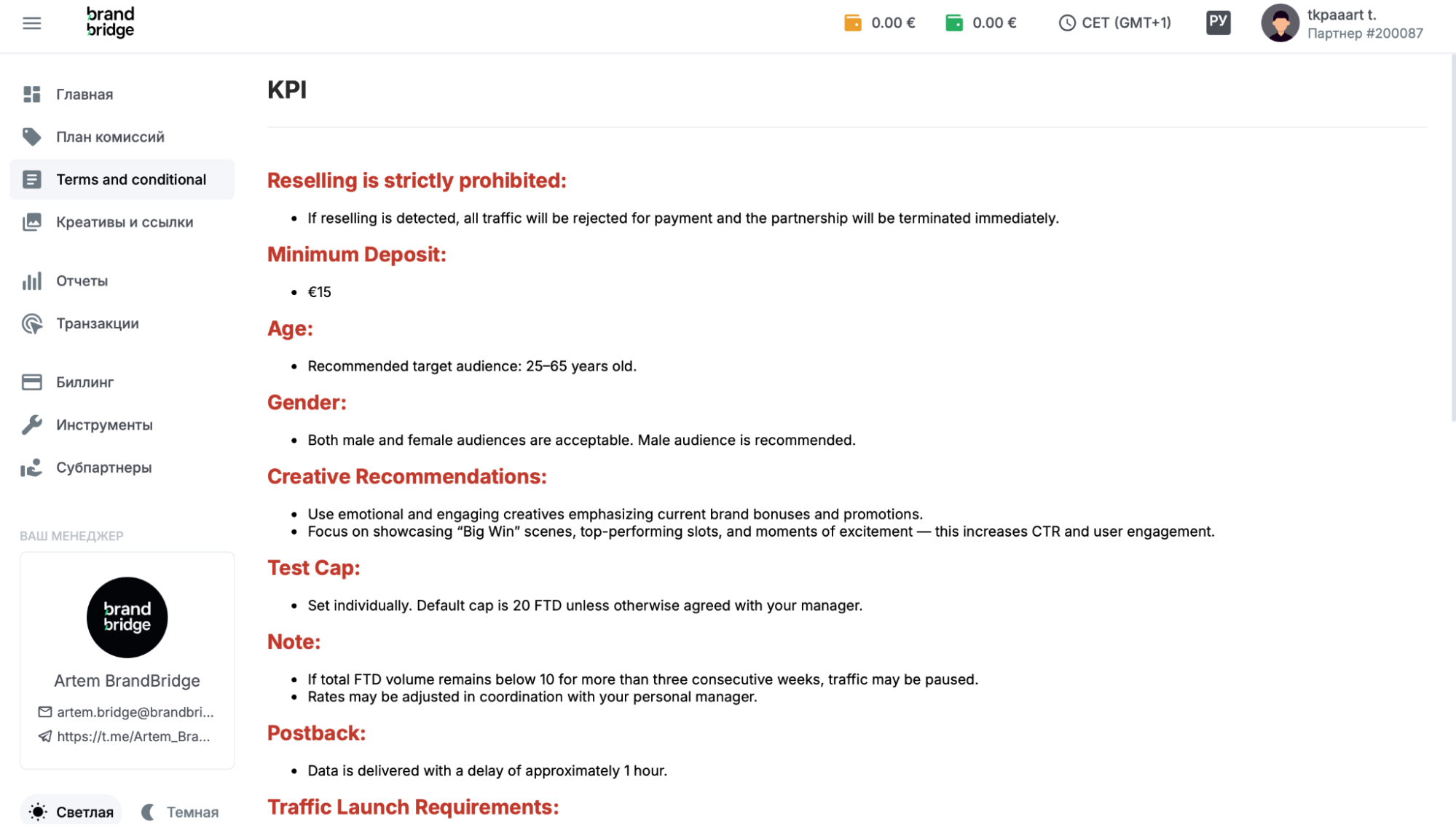Click the Age heading

coord(290,328)
